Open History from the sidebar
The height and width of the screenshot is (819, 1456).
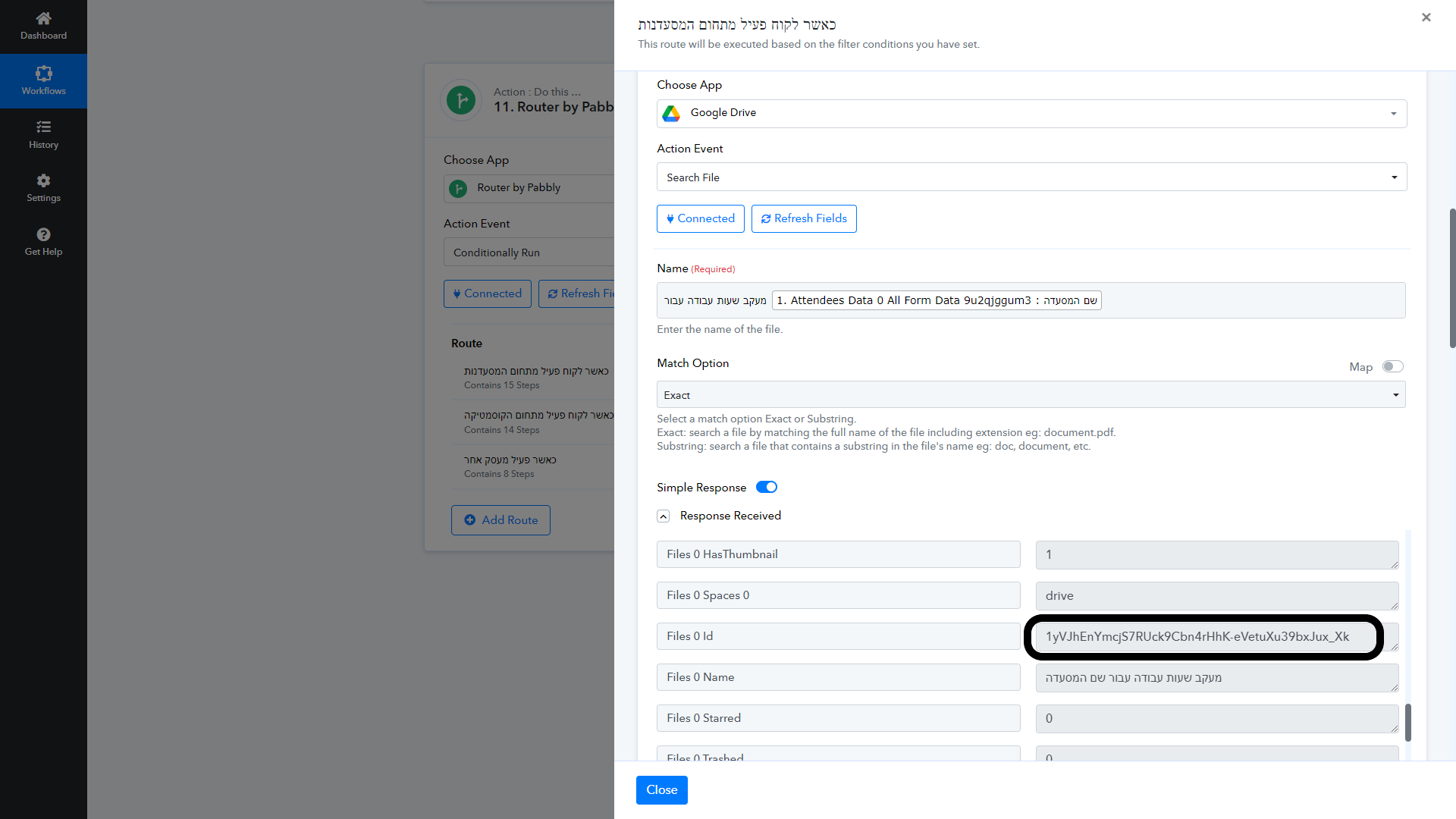[x=43, y=134]
